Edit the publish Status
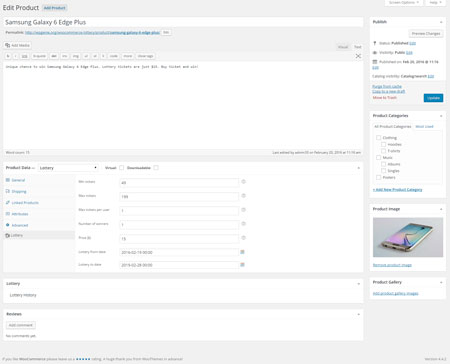The height and width of the screenshot is (364, 450). [x=412, y=43]
